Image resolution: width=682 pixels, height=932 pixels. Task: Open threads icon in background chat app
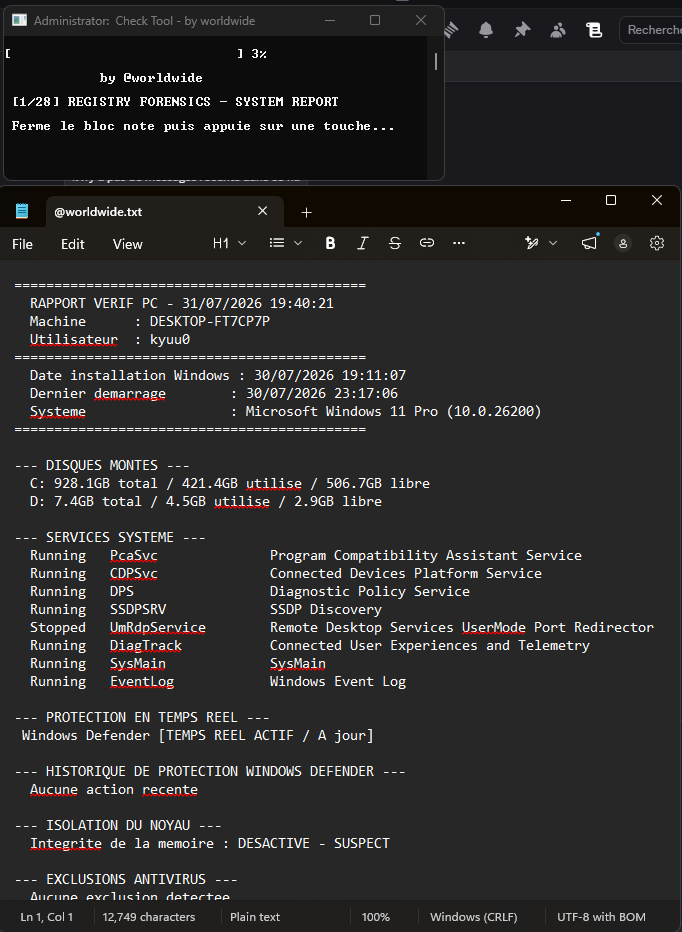451,30
